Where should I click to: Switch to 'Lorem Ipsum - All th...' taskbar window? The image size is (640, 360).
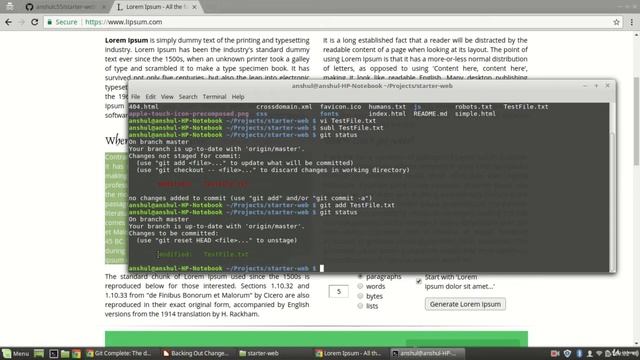pyautogui.click(x=348, y=353)
